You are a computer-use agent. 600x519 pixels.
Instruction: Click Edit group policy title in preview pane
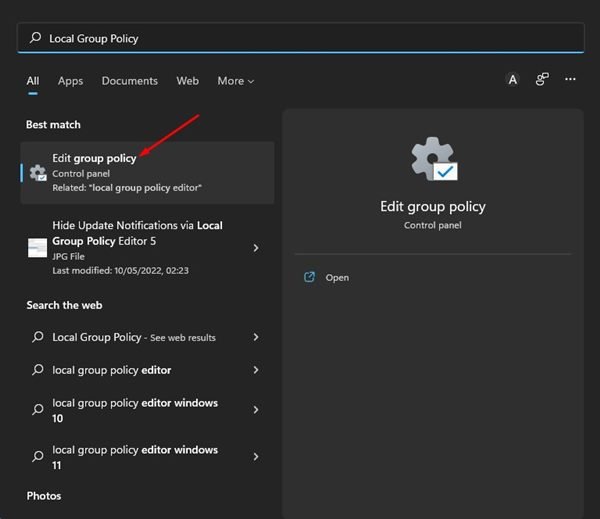[433, 207]
